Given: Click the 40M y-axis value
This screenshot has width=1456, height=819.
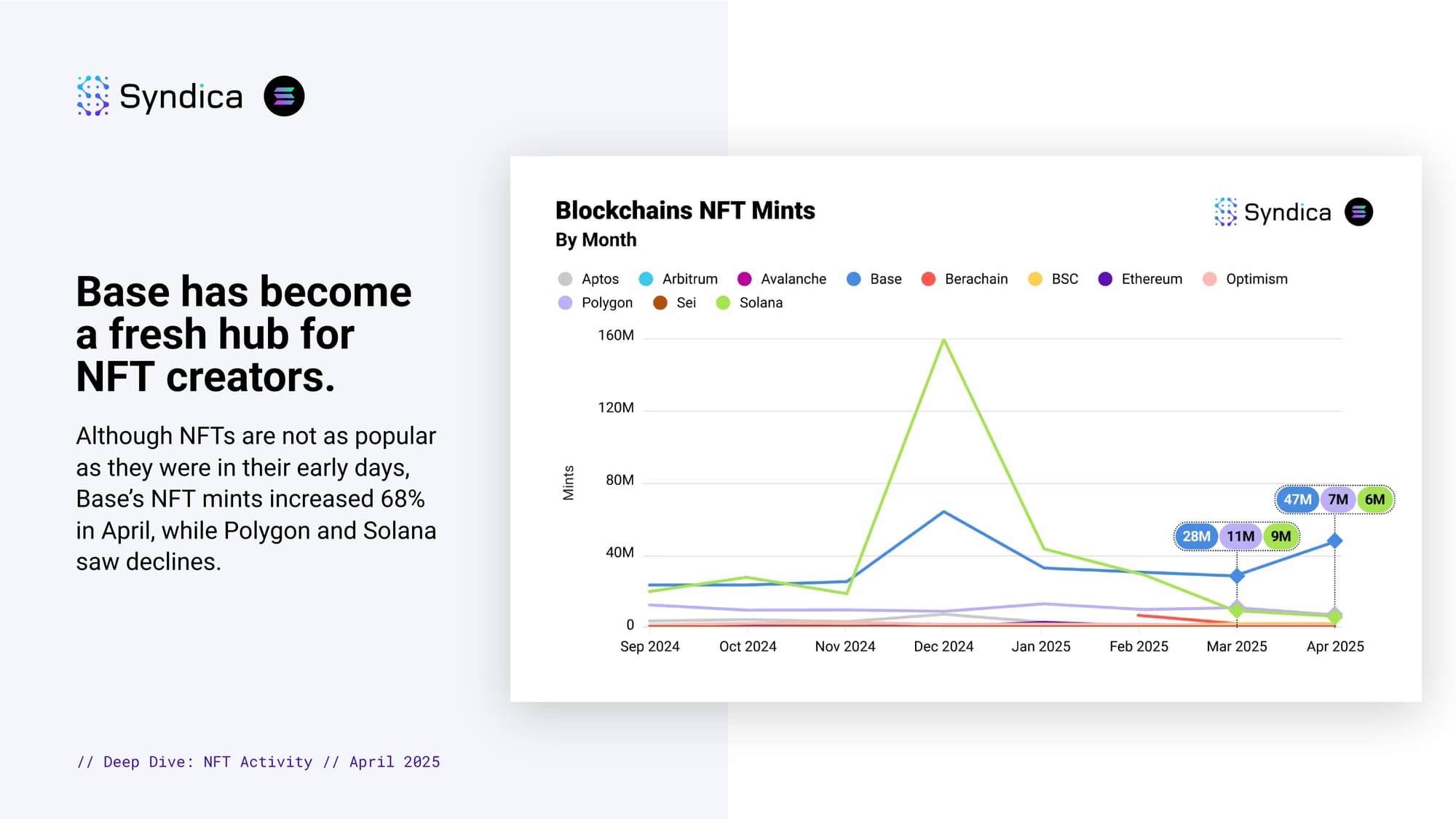Looking at the screenshot, I should [x=620, y=553].
